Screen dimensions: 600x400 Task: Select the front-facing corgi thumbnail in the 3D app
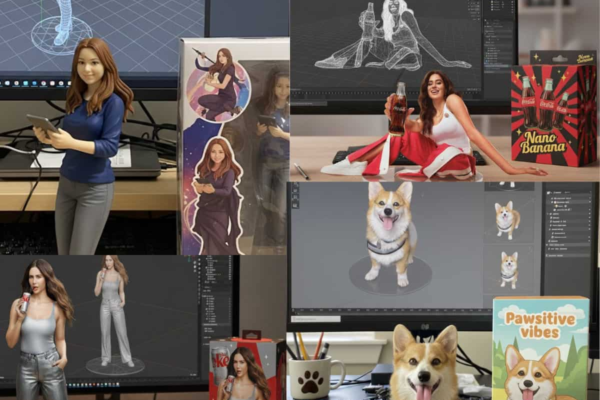(x=509, y=269)
